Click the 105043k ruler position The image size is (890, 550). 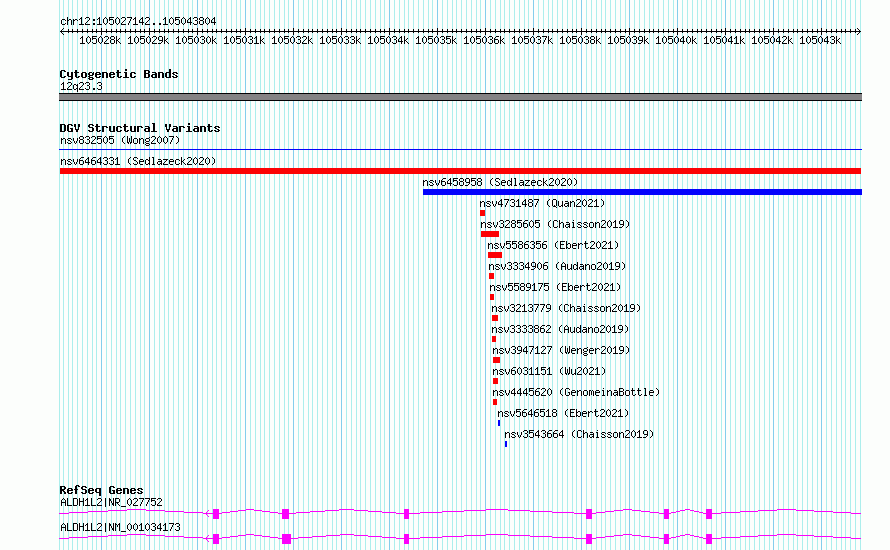point(820,40)
